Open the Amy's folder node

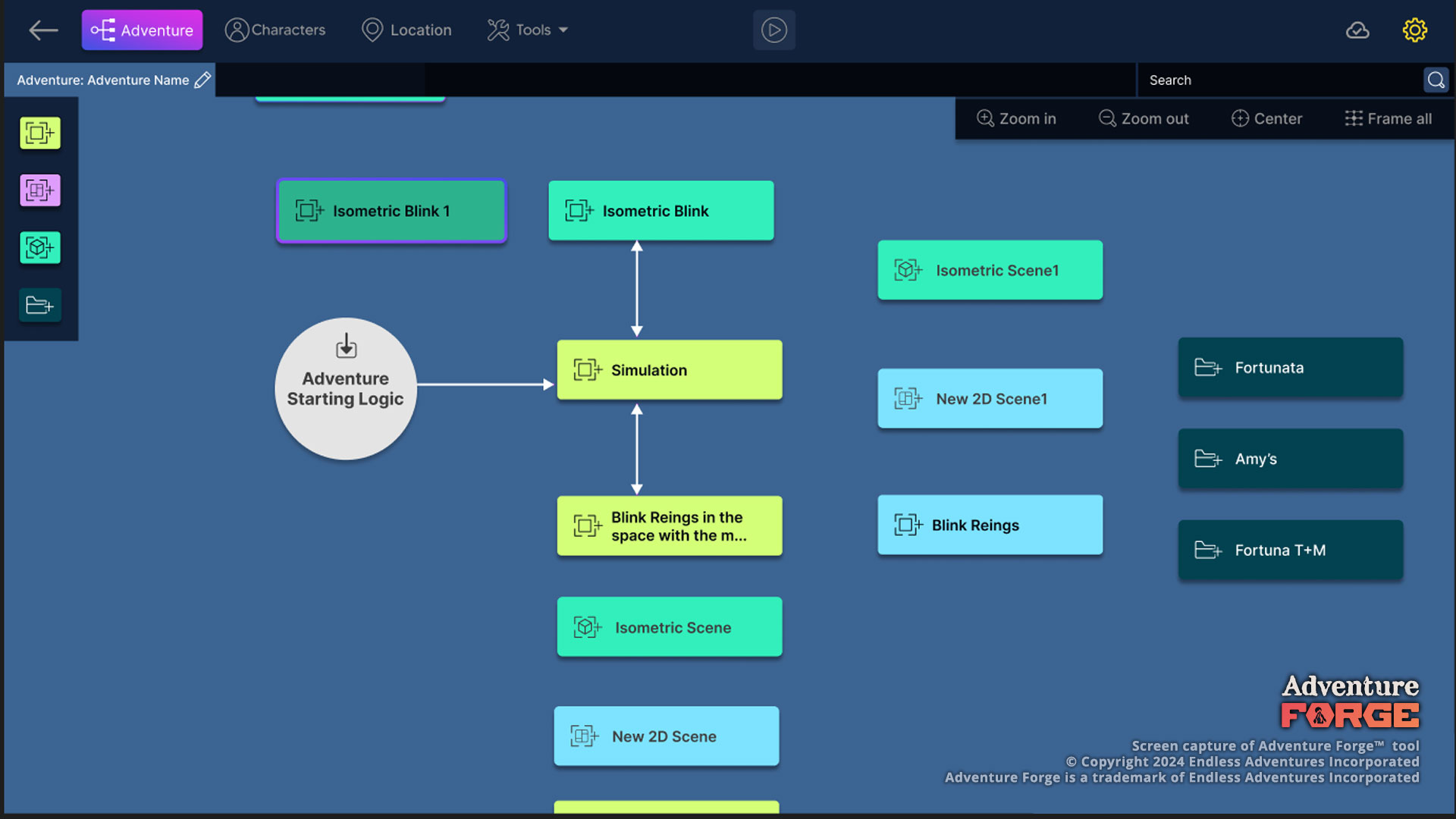tap(1291, 459)
